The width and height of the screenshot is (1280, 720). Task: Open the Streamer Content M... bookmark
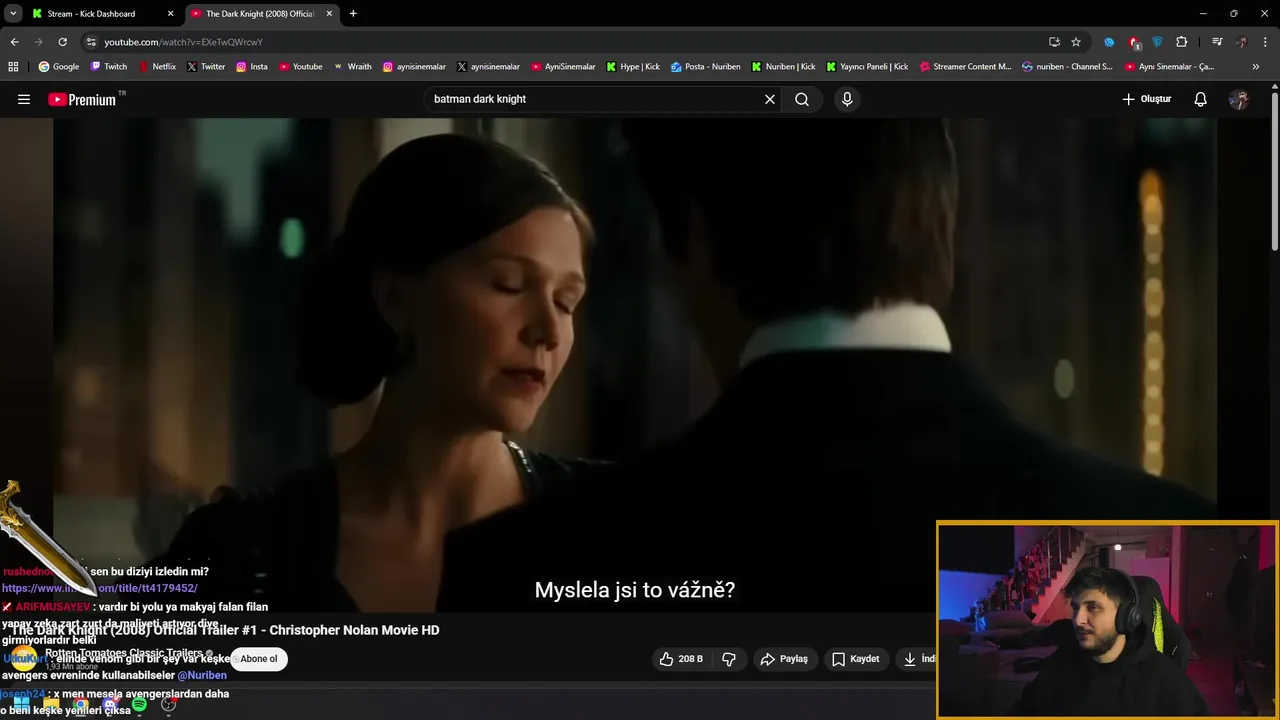(x=965, y=67)
